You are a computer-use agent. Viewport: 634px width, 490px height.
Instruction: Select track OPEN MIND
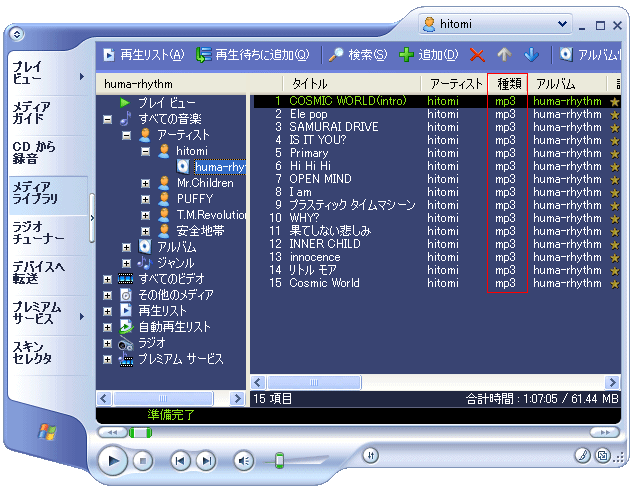coord(320,179)
